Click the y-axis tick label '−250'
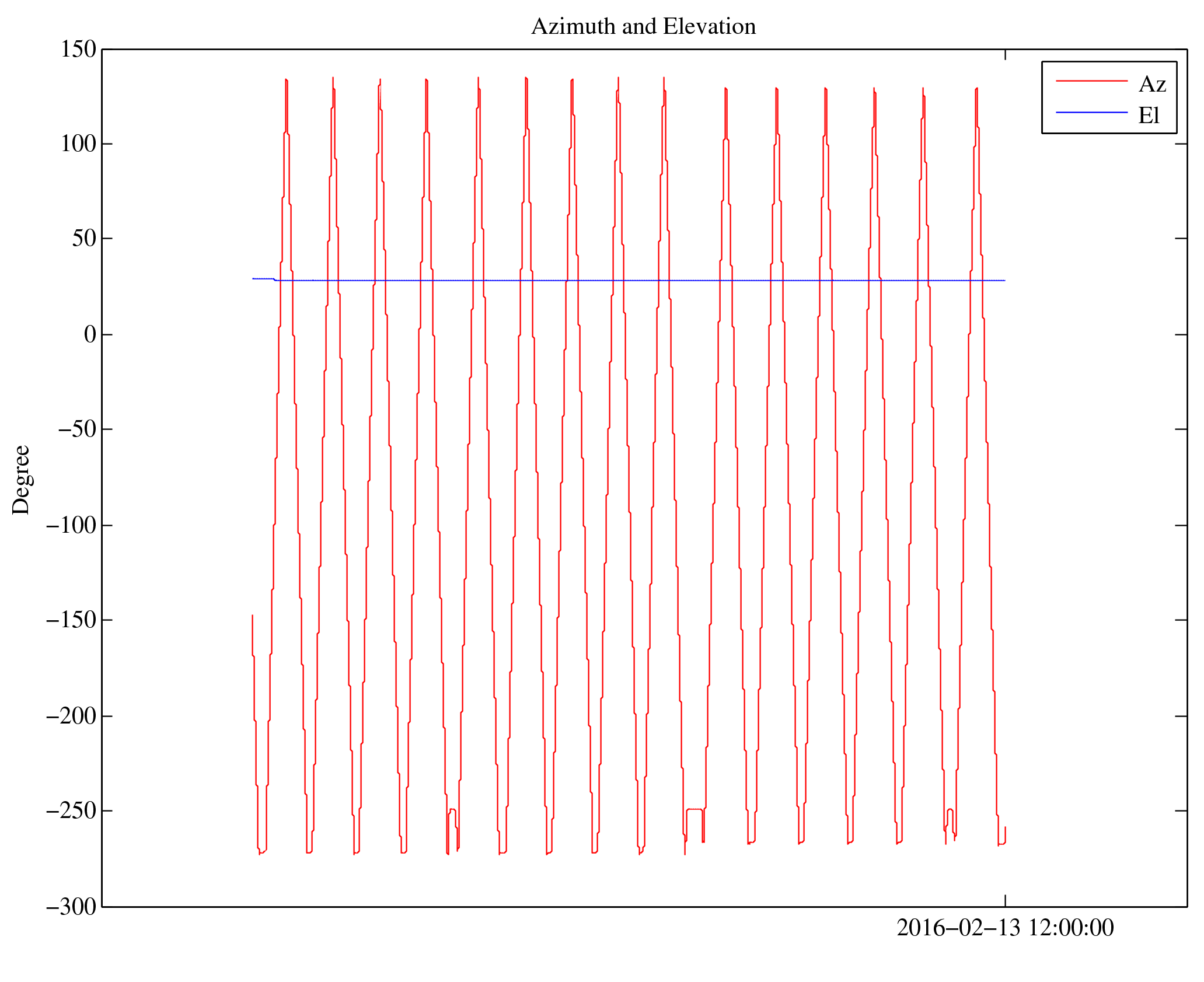The height and width of the screenshot is (982, 1204). (71, 810)
